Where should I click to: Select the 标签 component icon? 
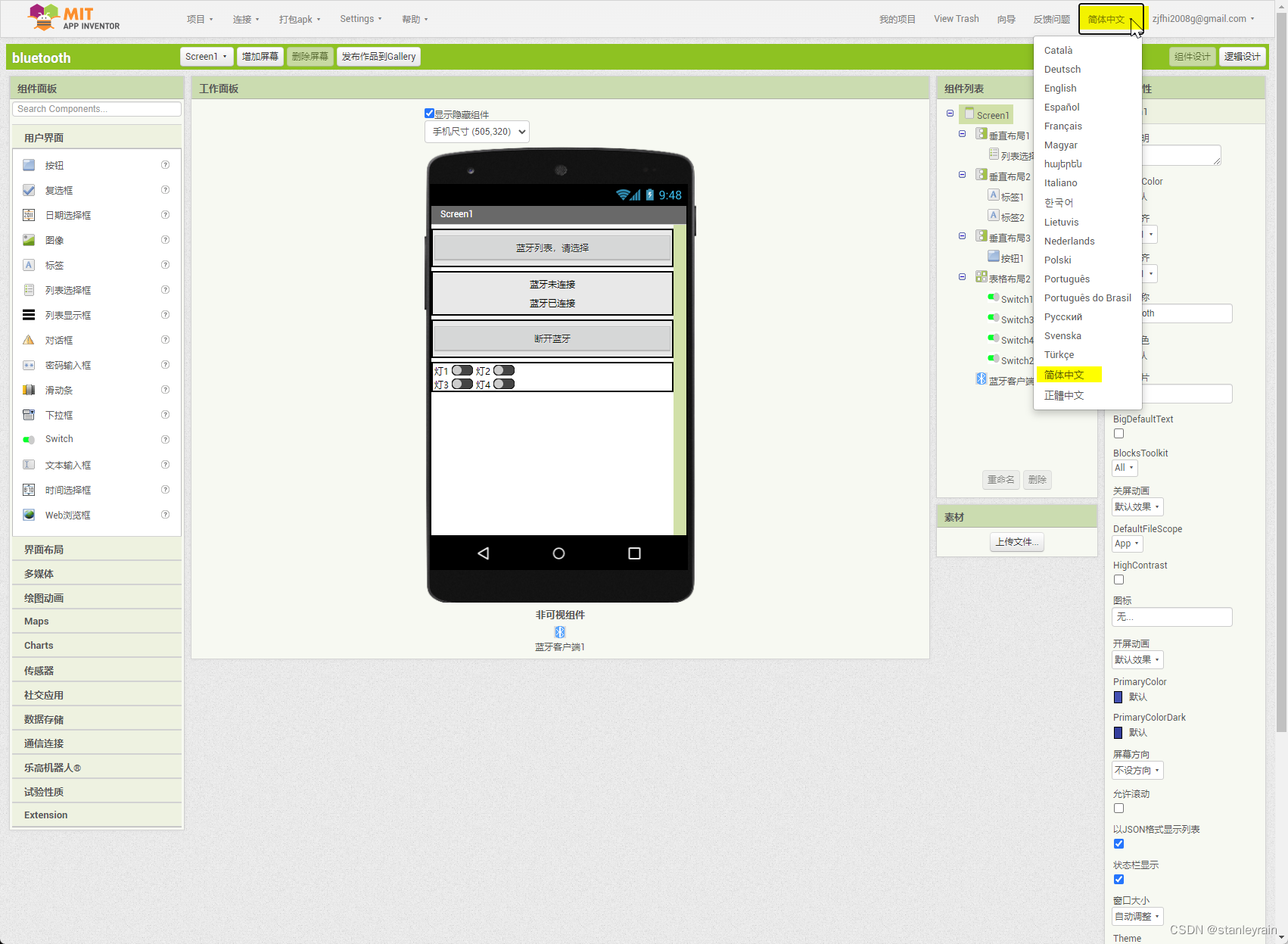tap(29, 265)
